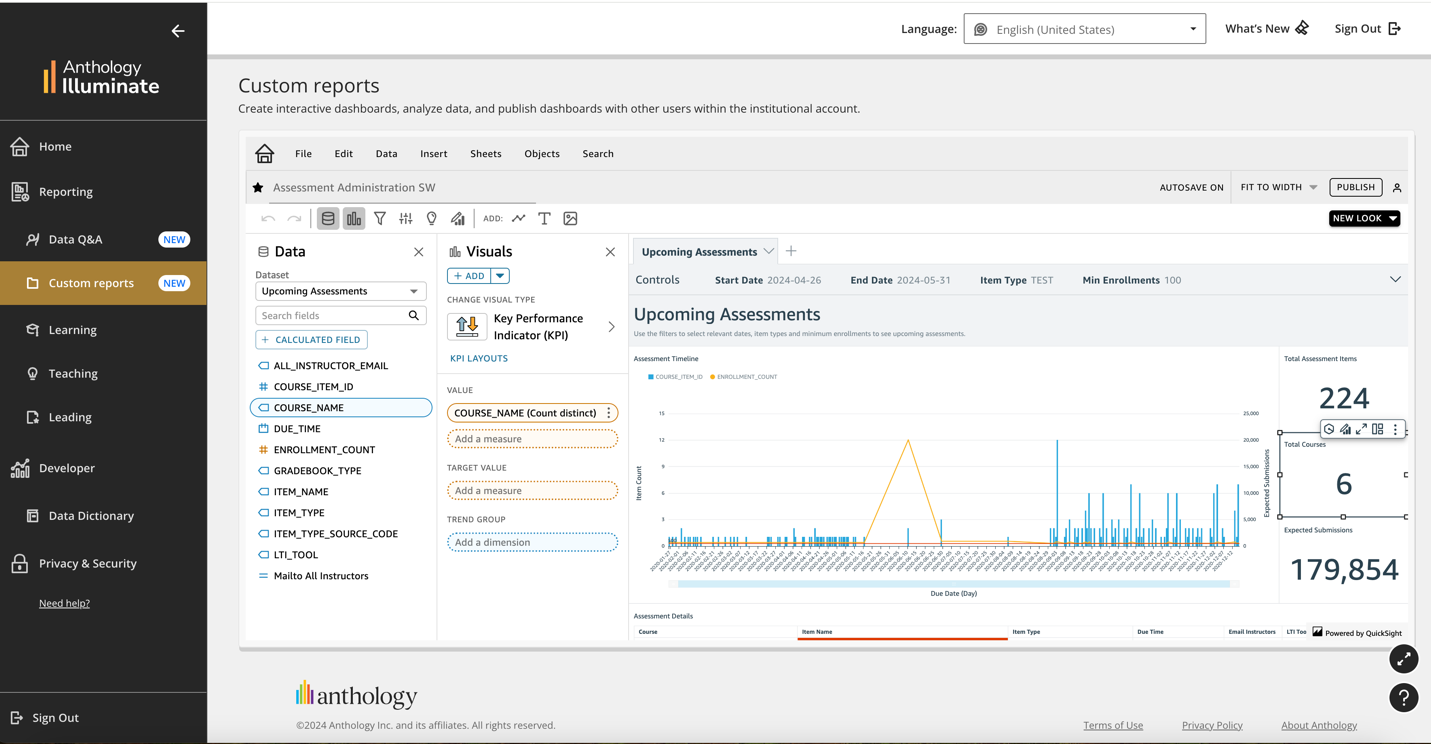Viewport: 1431px width, 744px height.
Task: Collapse the sidebar with the back arrow
Action: click(178, 31)
